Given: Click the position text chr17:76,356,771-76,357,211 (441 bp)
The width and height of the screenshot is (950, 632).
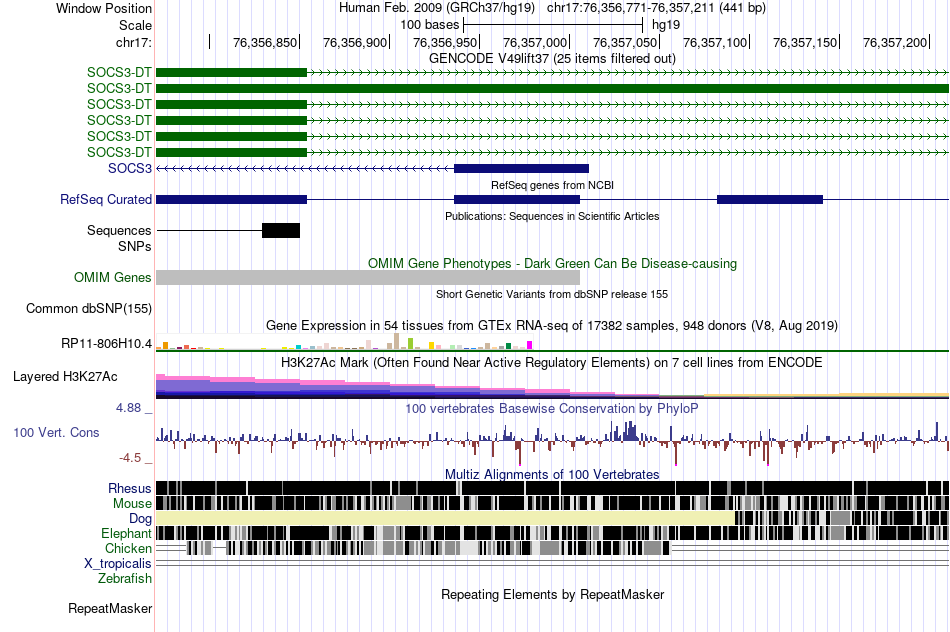Looking at the screenshot, I should coord(656,8).
